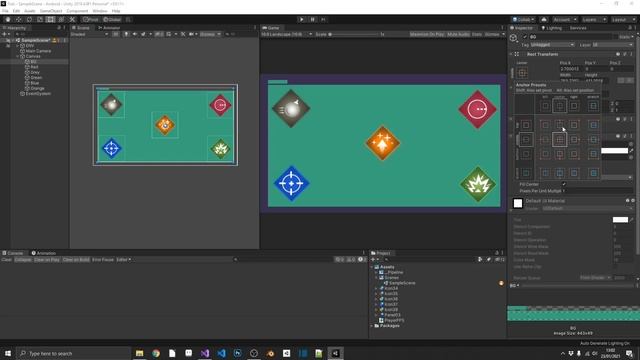Select the Red object in Hierarchy
The image size is (640, 360).
[34, 67]
